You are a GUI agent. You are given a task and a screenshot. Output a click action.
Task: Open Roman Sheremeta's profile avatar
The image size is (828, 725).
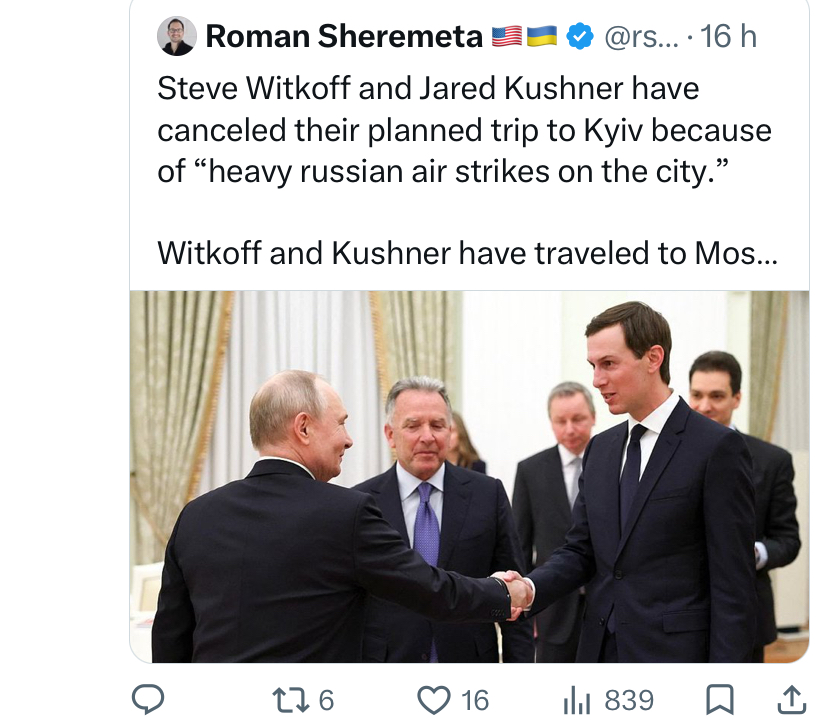coord(176,36)
